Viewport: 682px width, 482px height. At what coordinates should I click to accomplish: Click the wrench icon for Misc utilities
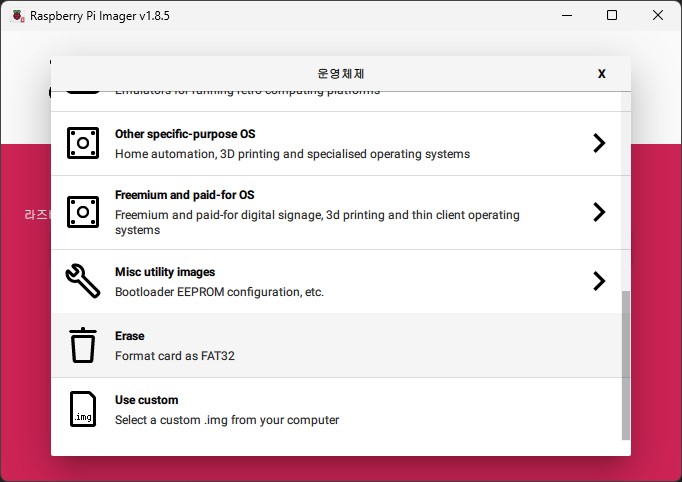pyautogui.click(x=83, y=281)
